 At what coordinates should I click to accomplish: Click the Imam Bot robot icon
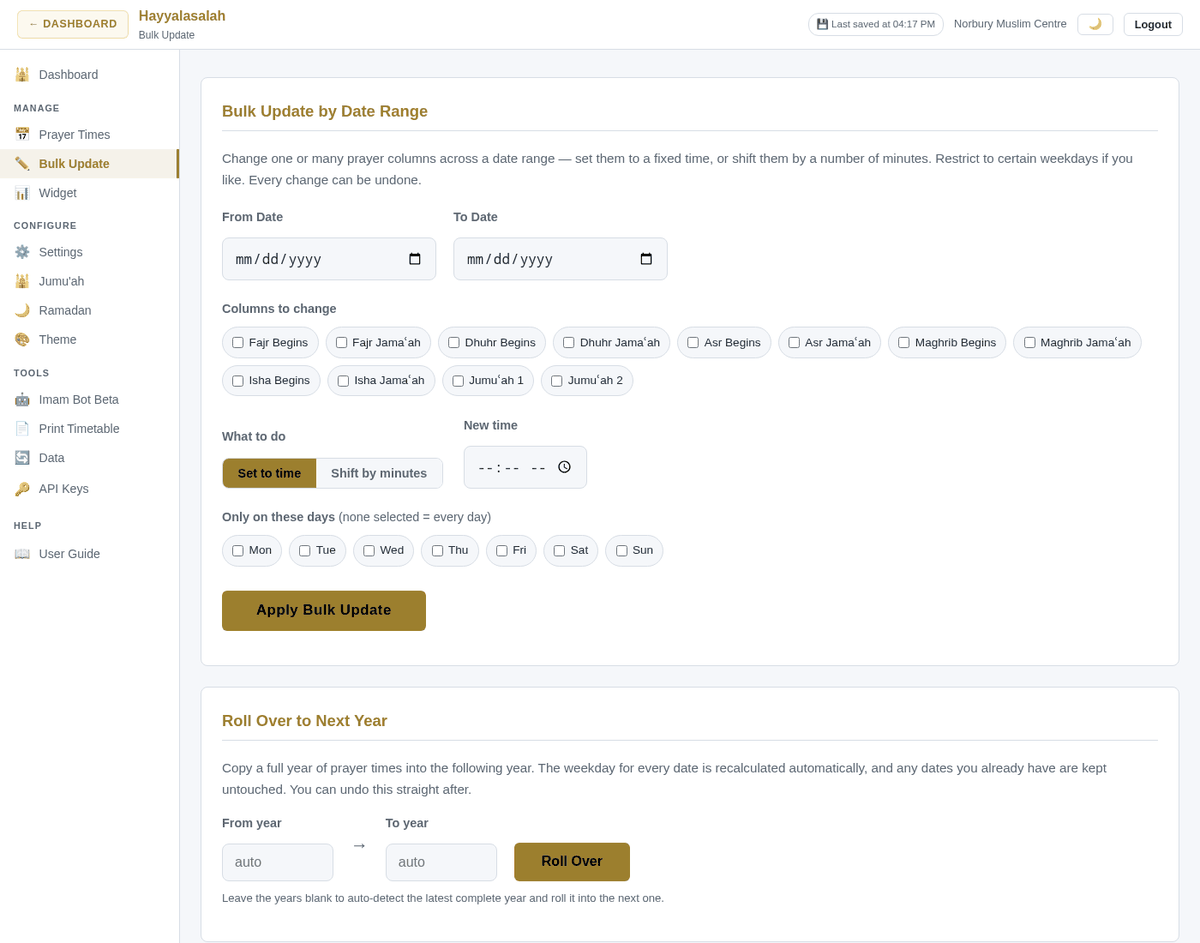pyautogui.click(x=22, y=399)
